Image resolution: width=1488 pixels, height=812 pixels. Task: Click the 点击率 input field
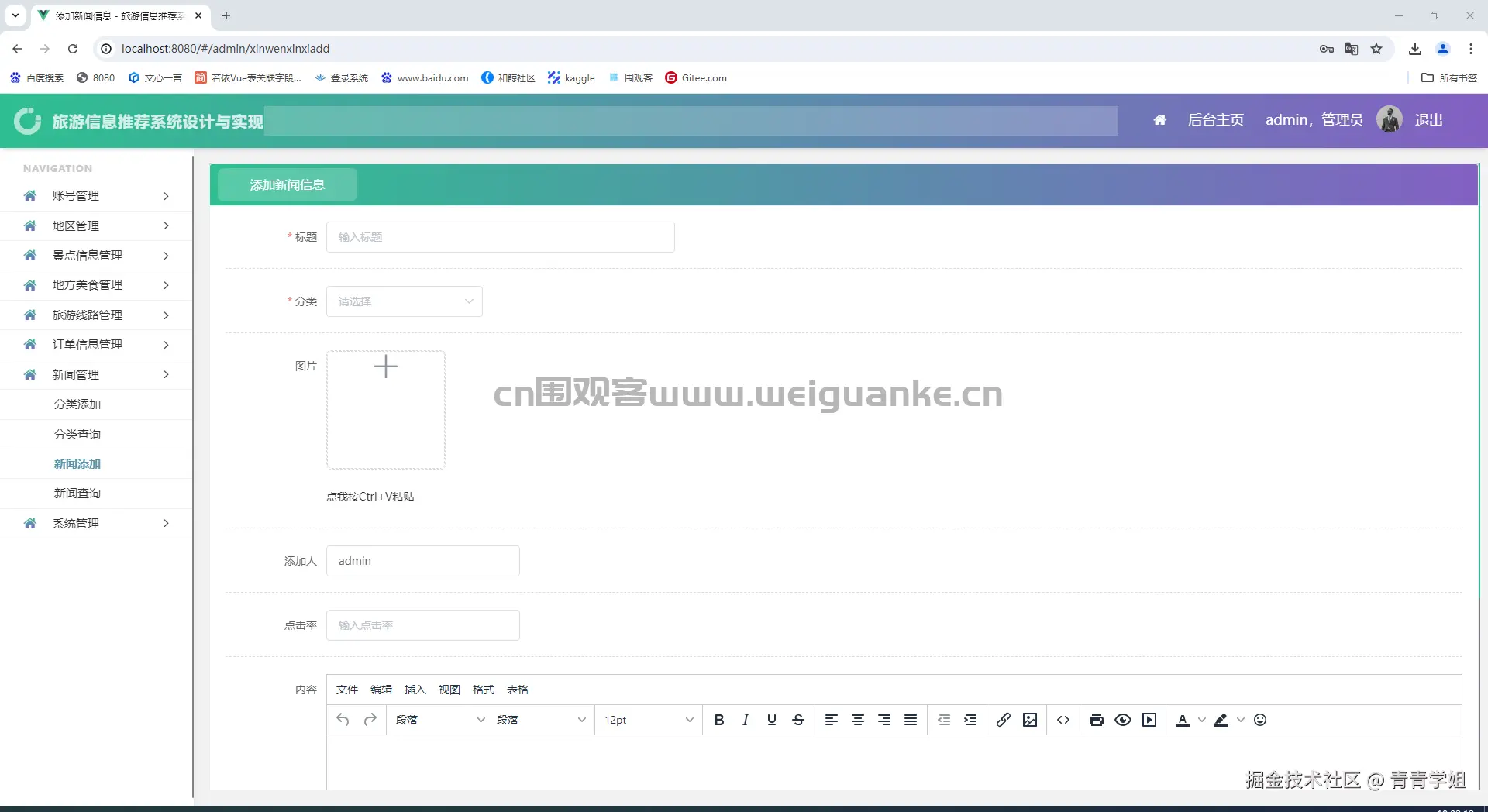pyautogui.click(x=423, y=625)
